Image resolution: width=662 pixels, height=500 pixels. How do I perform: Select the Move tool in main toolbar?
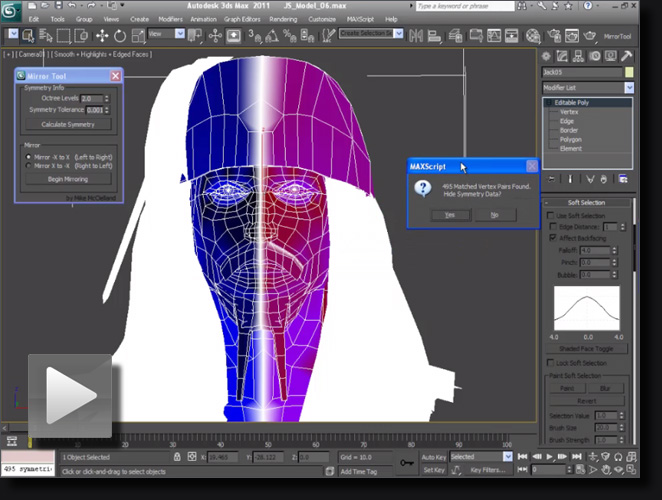pyautogui.click(x=102, y=36)
